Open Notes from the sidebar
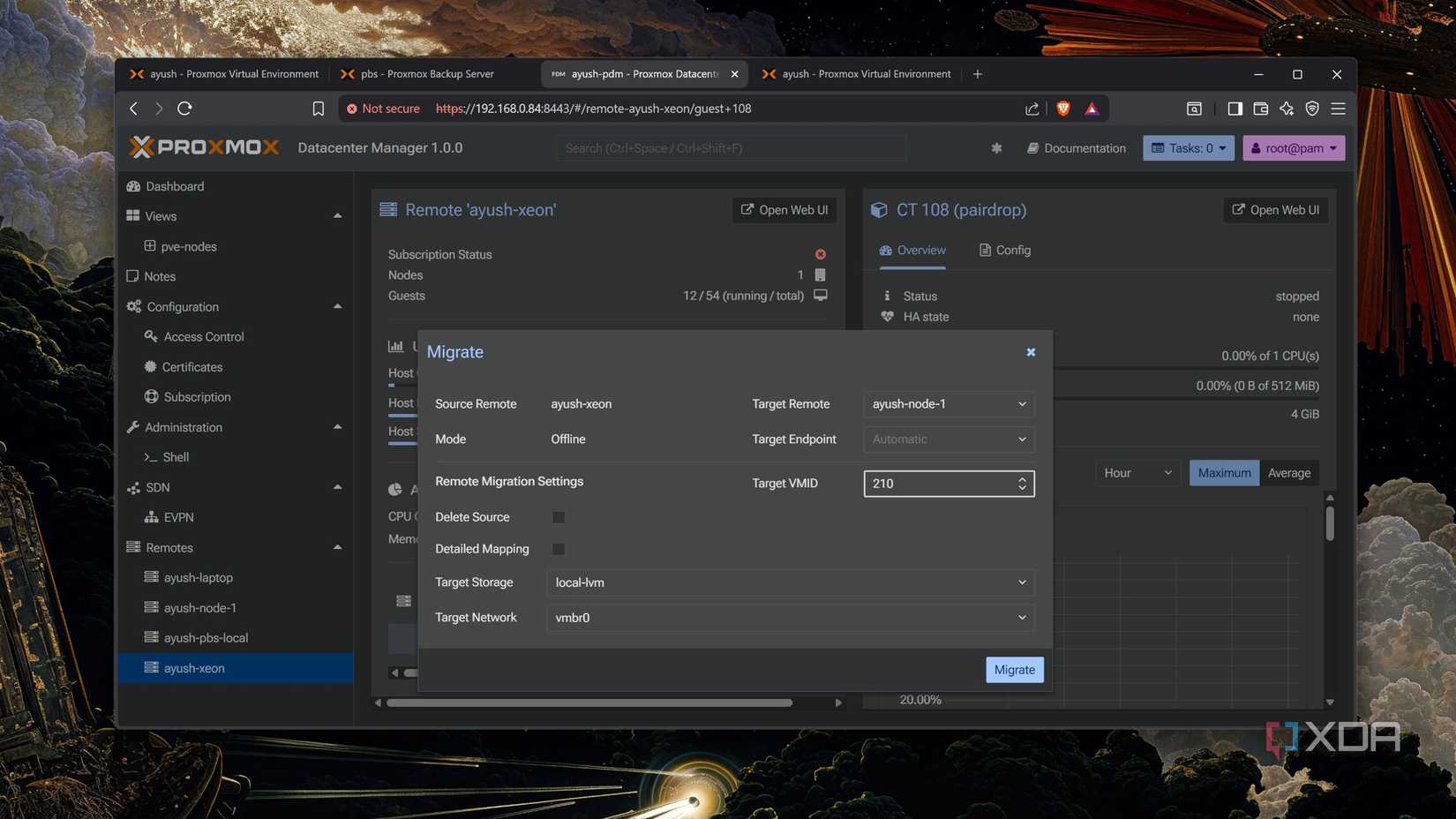Viewport: 1456px width, 819px height. 161,275
